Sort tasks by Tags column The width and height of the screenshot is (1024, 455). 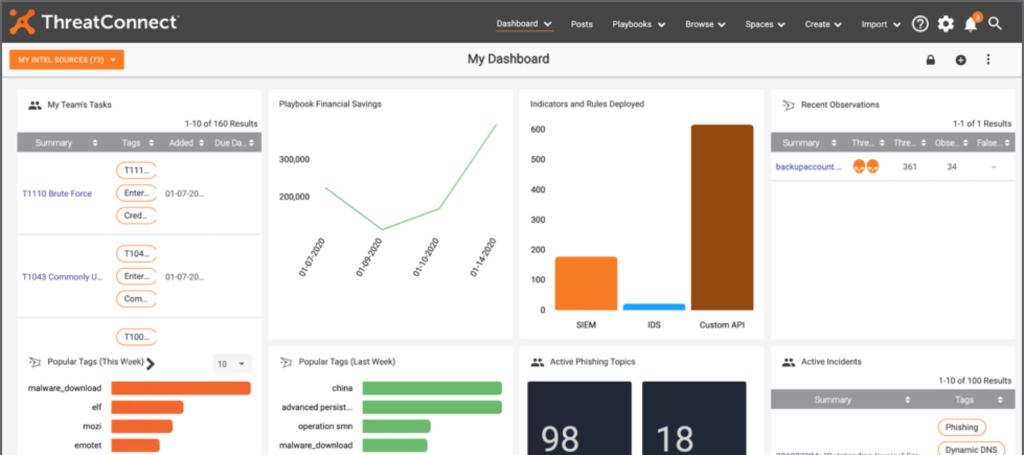[151, 143]
